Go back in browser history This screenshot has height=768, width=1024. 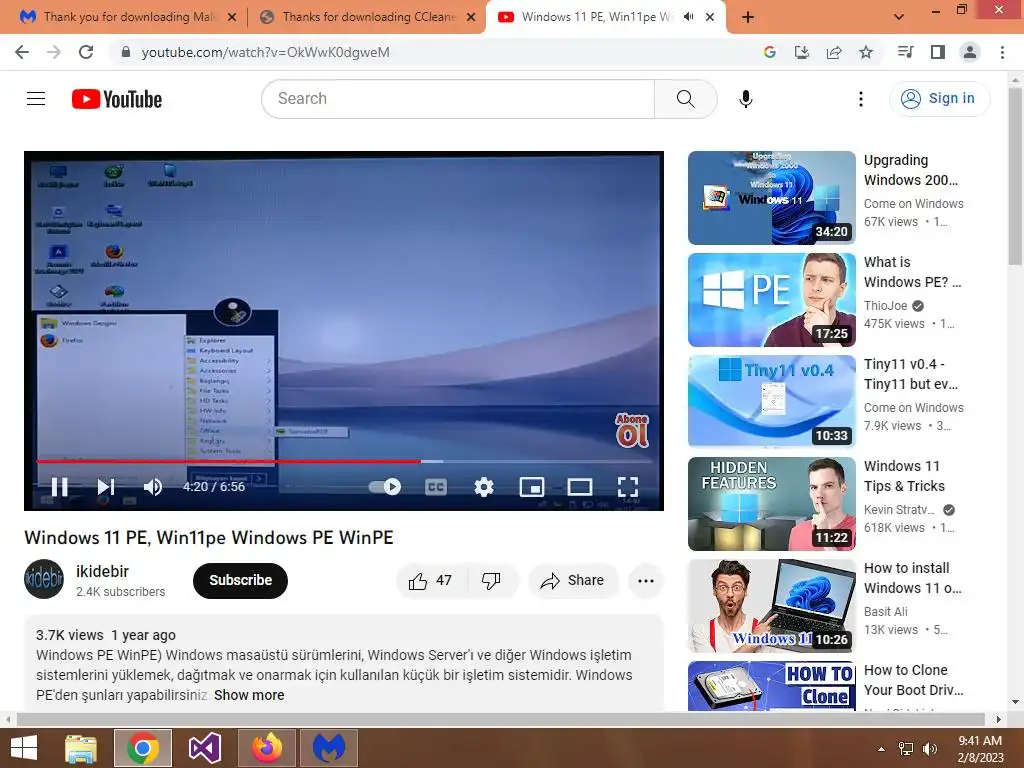pyautogui.click(x=22, y=52)
